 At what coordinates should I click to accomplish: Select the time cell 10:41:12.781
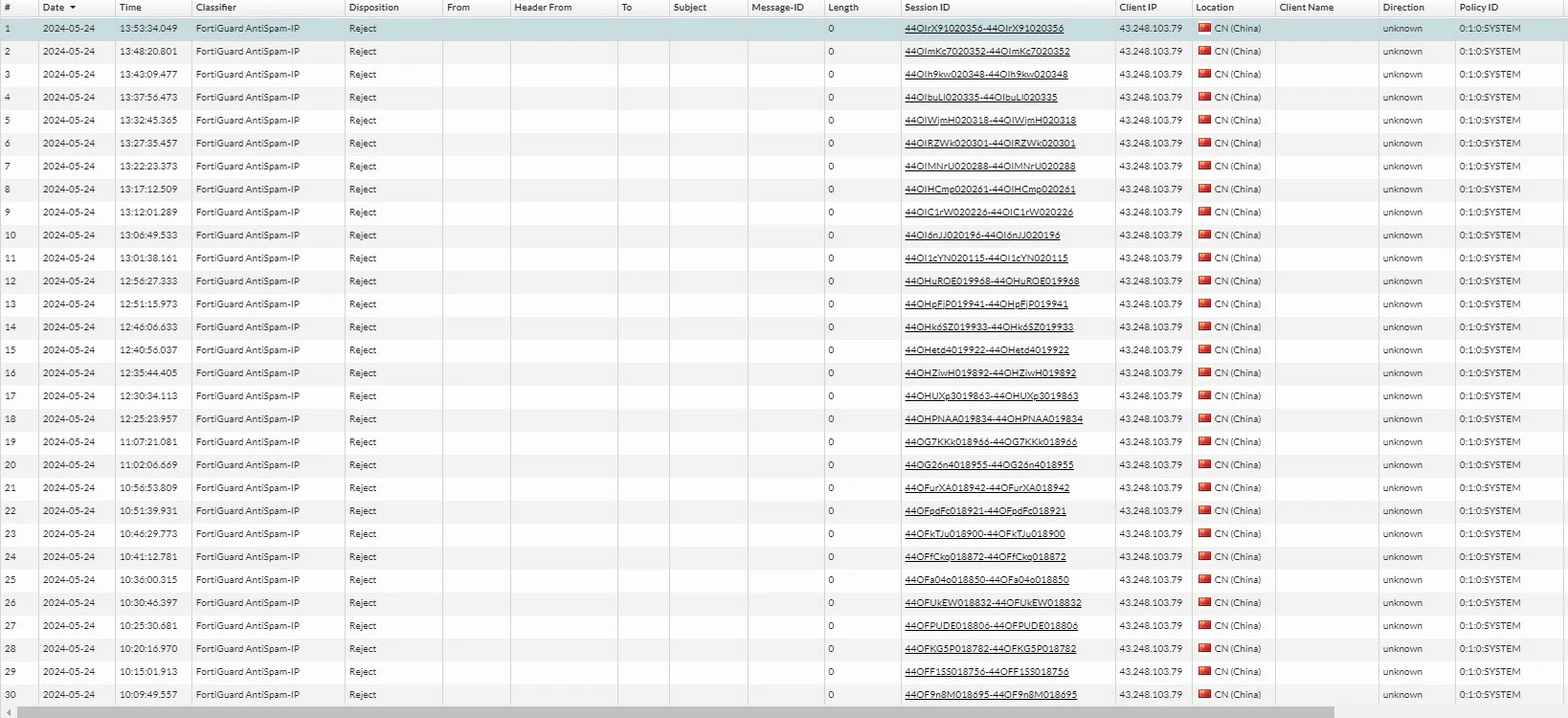148,557
